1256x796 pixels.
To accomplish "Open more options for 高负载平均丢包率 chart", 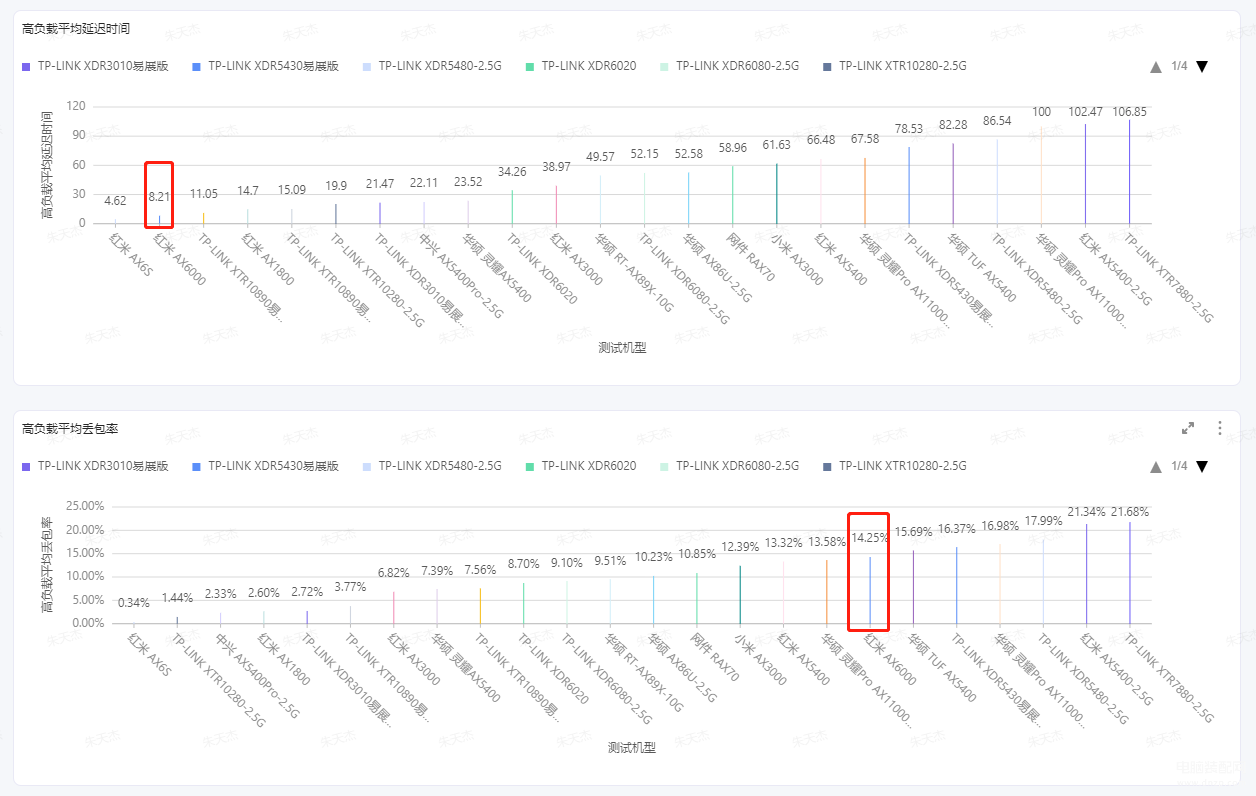I will pyautogui.click(x=1220, y=428).
